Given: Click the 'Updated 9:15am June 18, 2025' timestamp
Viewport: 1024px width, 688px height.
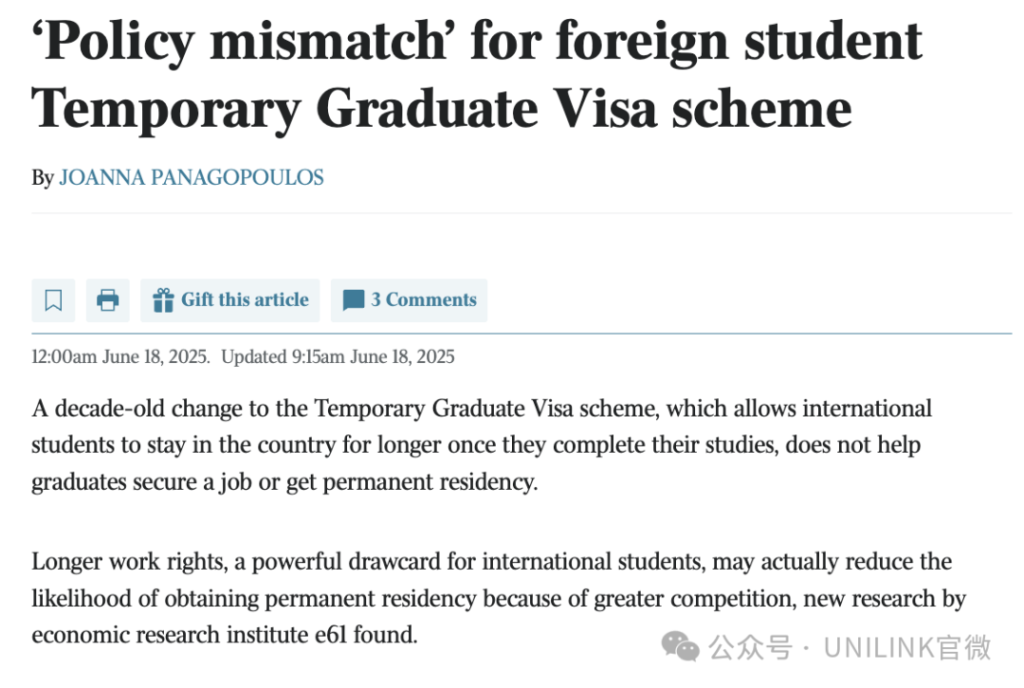Looking at the screenshot, I should [338, 356].
